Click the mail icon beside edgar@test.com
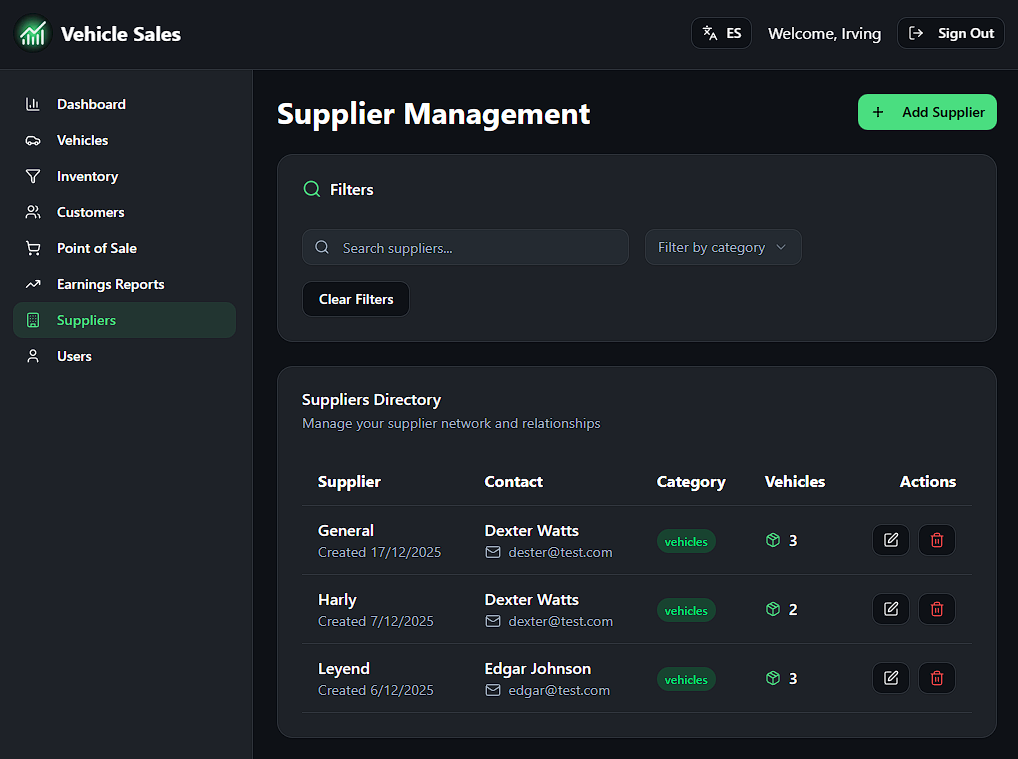Screen dimensions: 1018x759 click(493, 690)
